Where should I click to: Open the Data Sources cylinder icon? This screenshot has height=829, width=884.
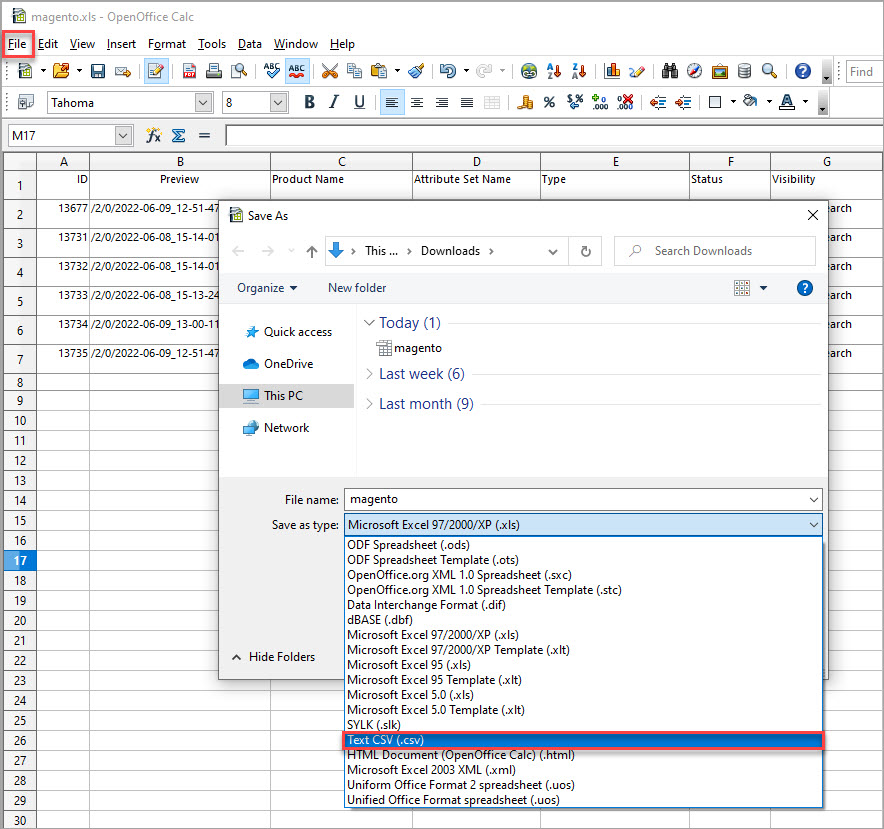pyautogui.click(x=744, y=71)
